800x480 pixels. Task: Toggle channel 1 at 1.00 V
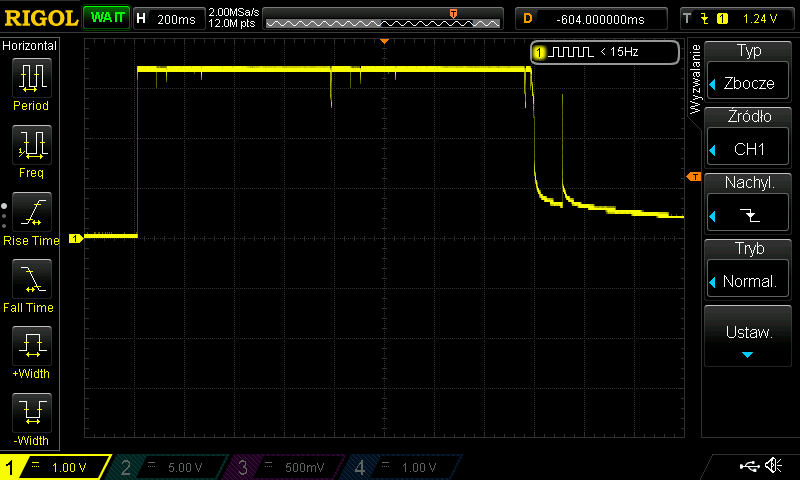point(55,467)
